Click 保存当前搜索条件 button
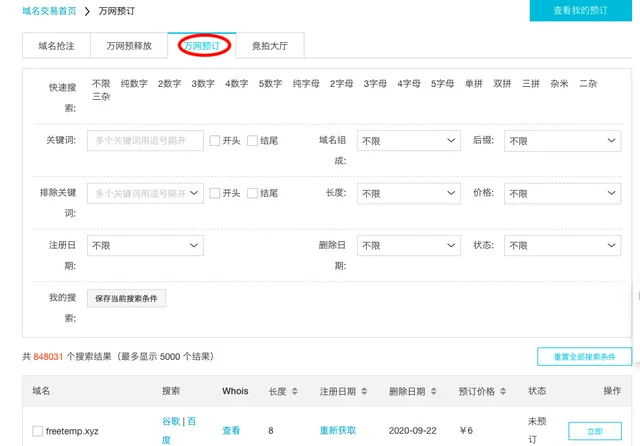Image resolution: width=640 pixels, height=446 pixels. pyautogui.click(x=126, y=298)
